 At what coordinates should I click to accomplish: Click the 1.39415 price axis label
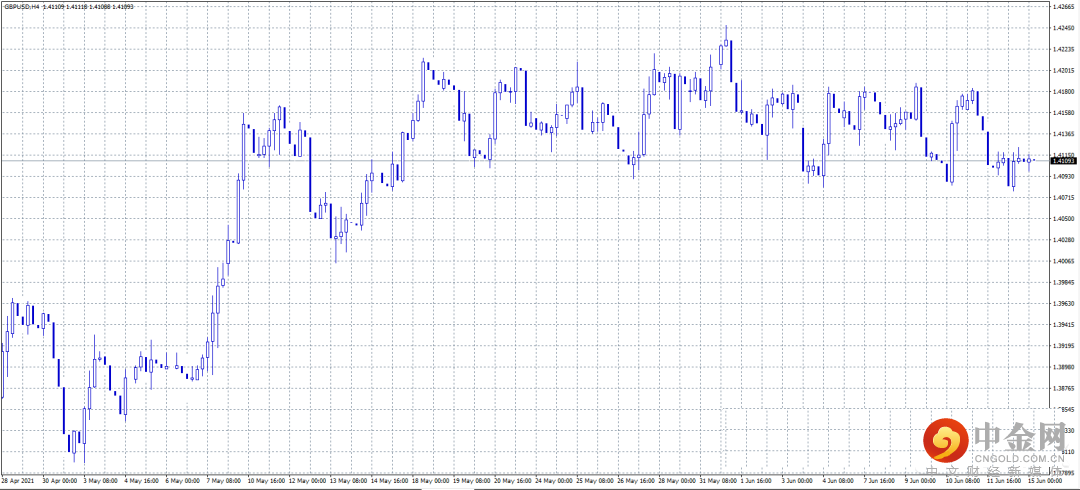click(1062, 325)
